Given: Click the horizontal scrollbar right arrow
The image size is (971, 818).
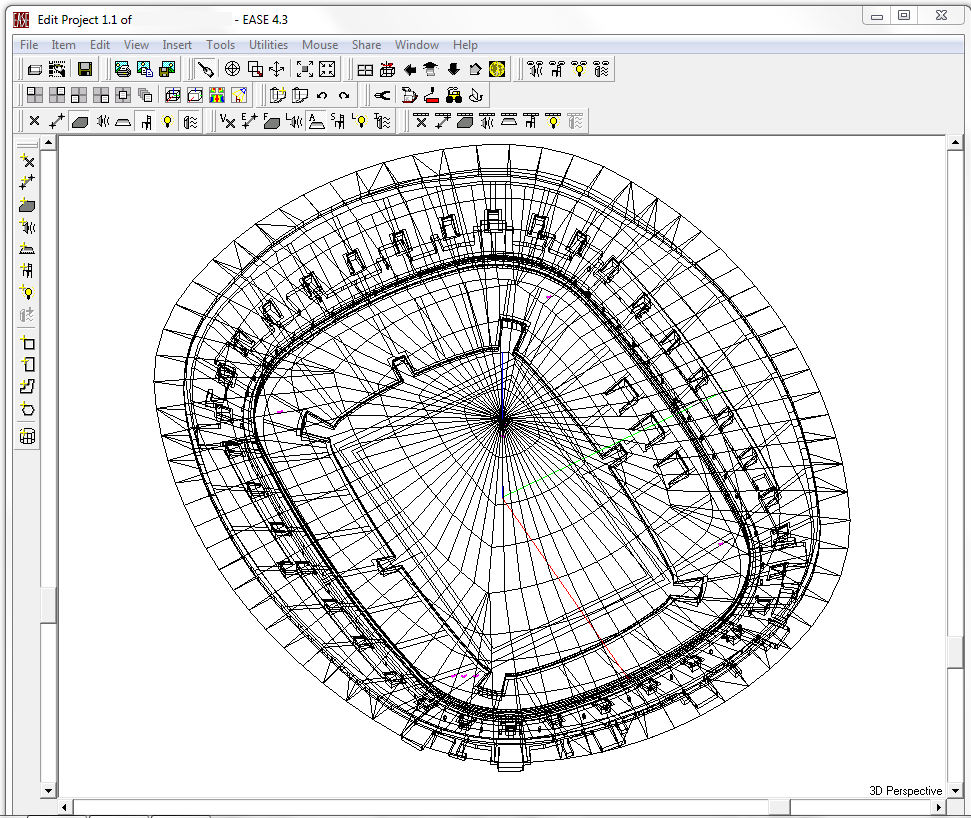Looking at the screenshot, I should (x=939, y=807).
